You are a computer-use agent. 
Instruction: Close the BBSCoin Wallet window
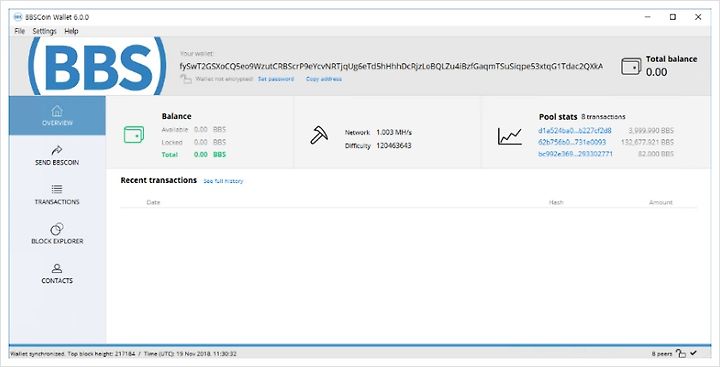pyautogui.click(x=698, y=17)
